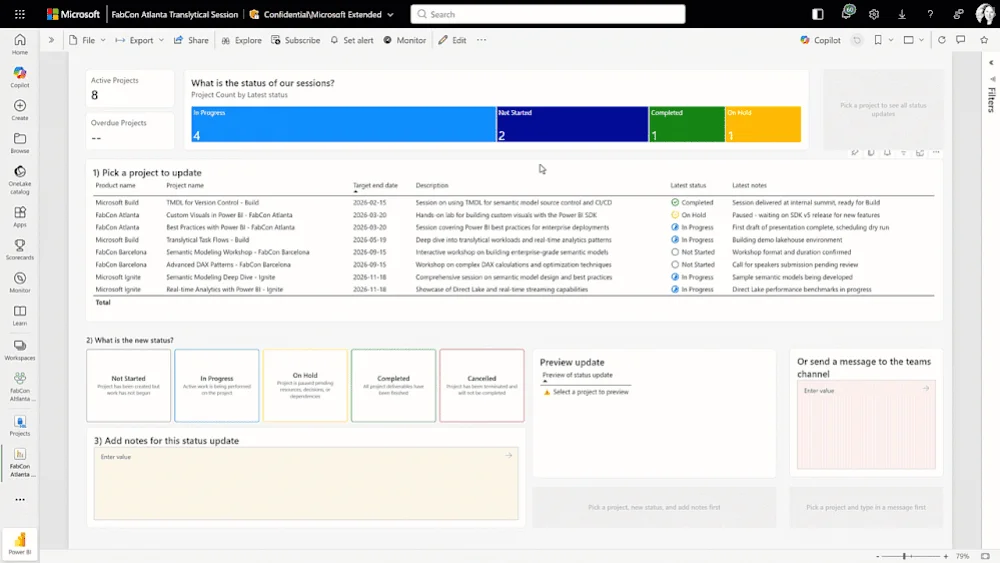Reset report to default with undo icon
This screenshot has height=563, width=1000.
click(x=857, y=40)
